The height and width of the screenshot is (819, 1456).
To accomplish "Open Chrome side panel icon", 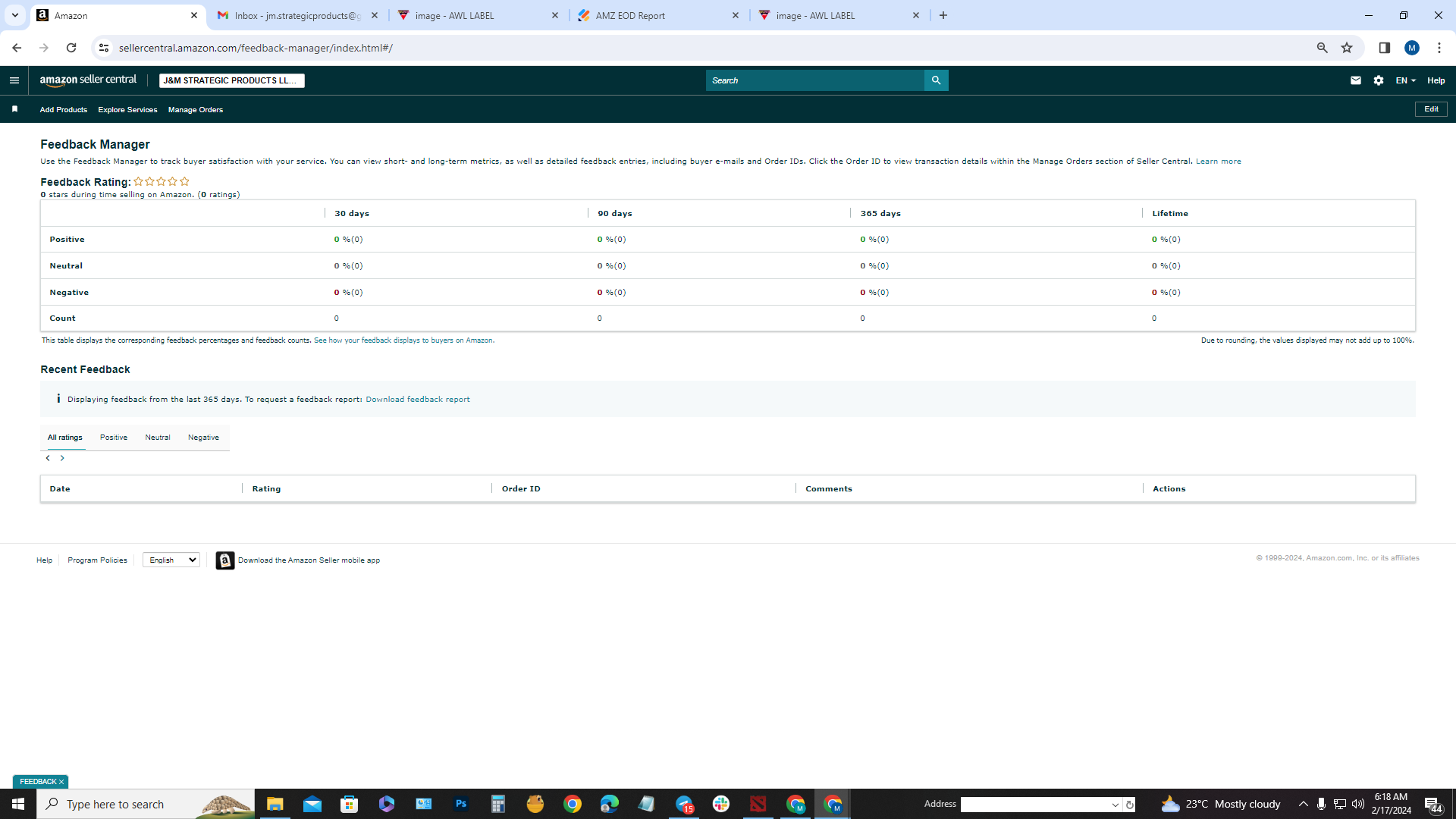I will pos(1385,48).
